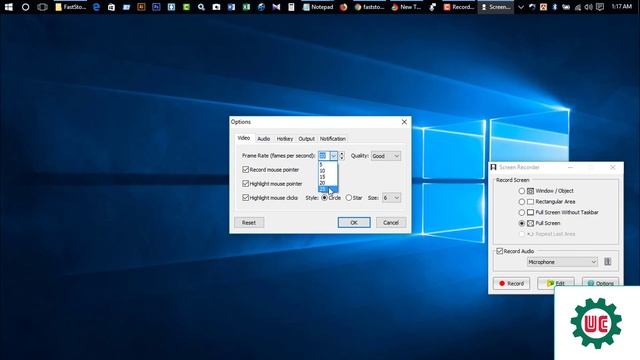Switch to the Output tab
The image size is (640, 360).
(306, 139)
